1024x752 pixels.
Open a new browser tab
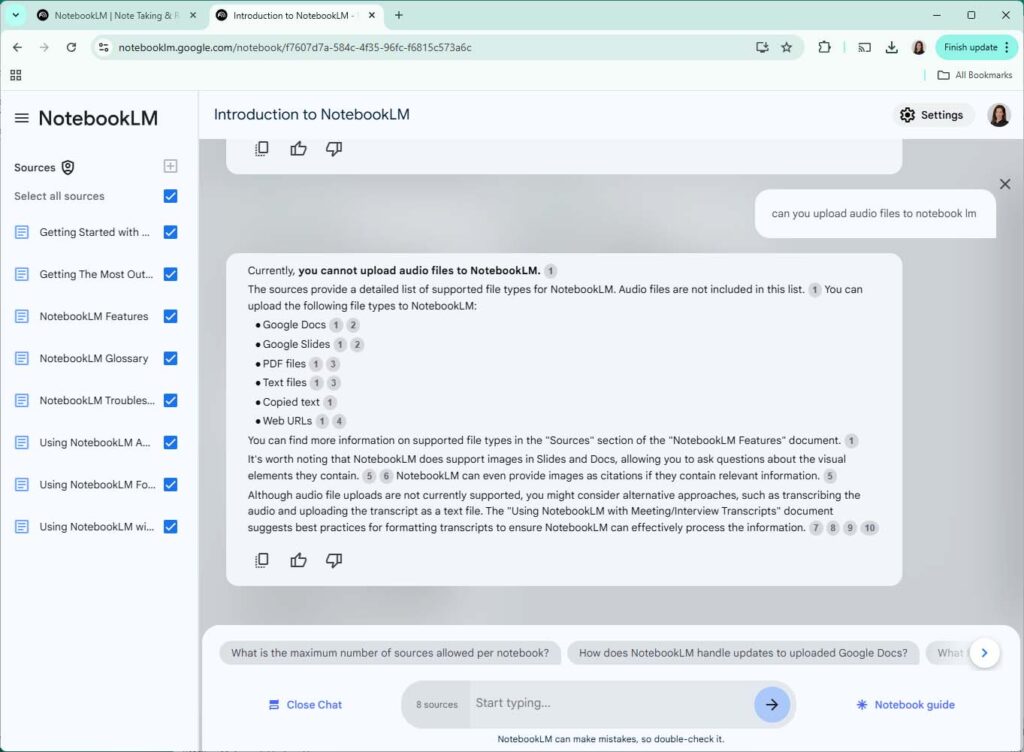click(398, 15)
